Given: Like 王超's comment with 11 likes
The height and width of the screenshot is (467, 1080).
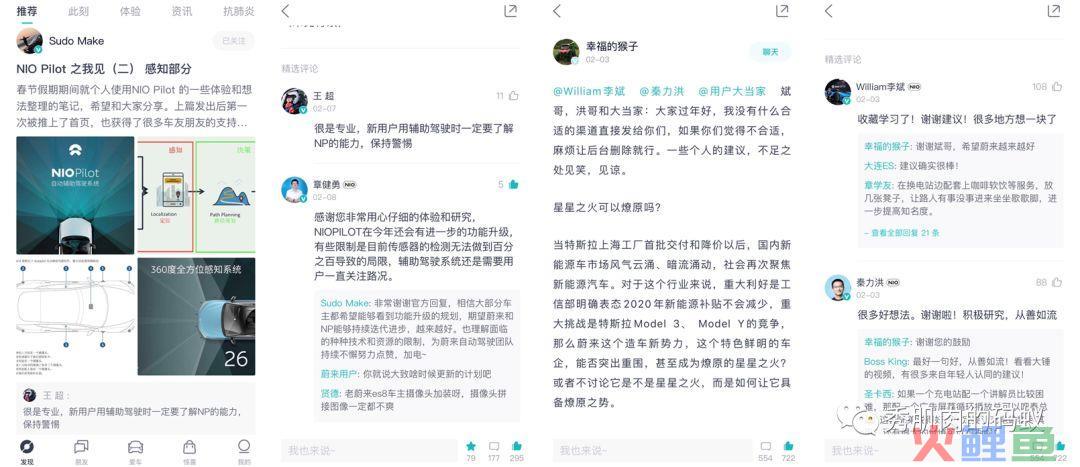Looking at the screenshot, I should [513, 96].
